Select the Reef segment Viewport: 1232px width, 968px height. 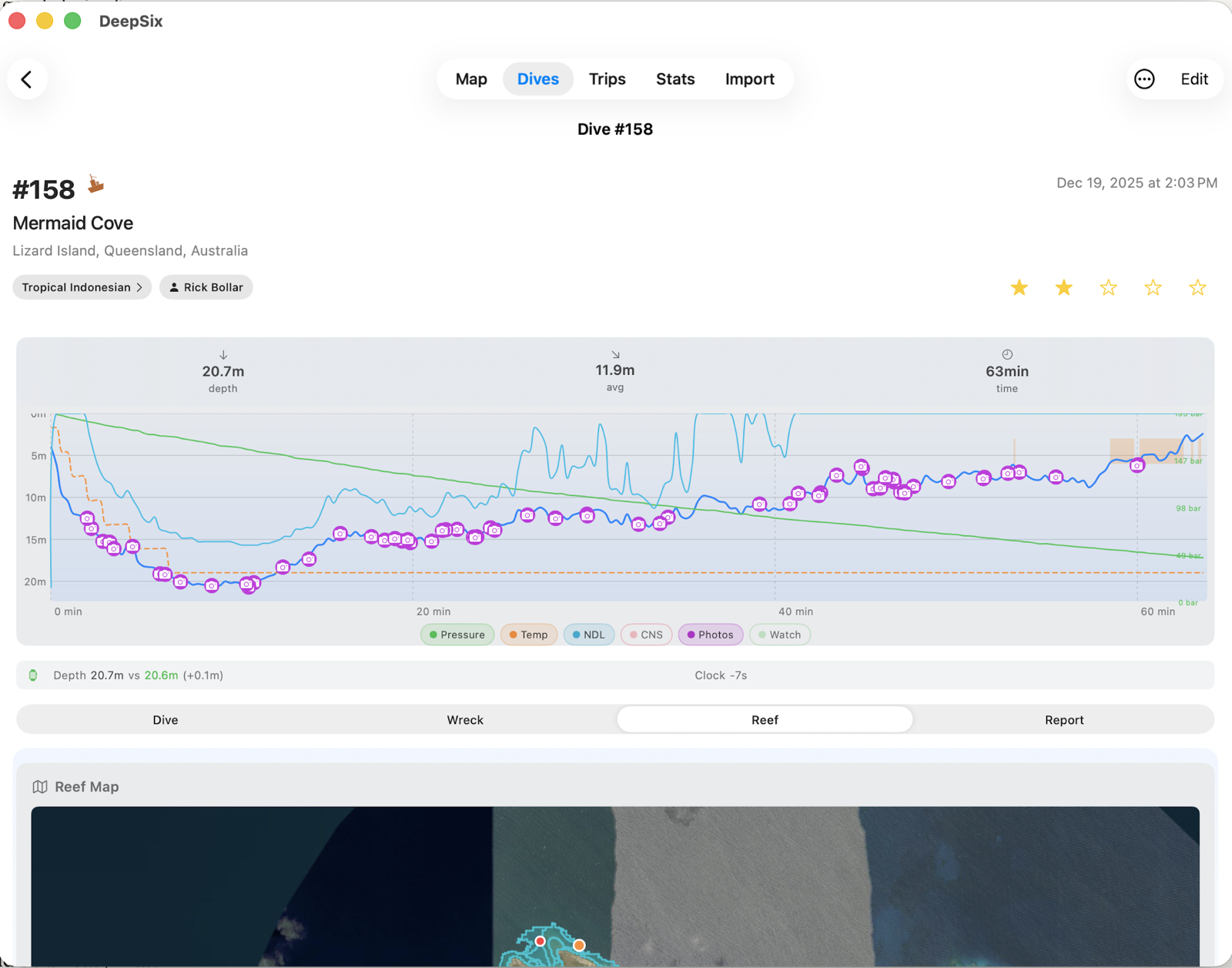click(765, 720)
